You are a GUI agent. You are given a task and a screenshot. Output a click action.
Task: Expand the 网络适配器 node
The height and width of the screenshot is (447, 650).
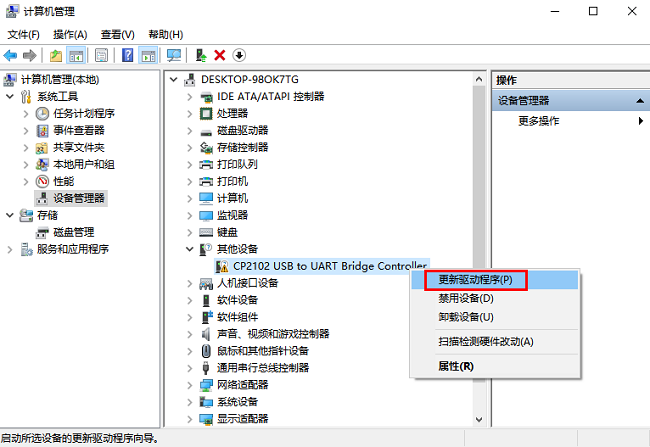(191, 385)
